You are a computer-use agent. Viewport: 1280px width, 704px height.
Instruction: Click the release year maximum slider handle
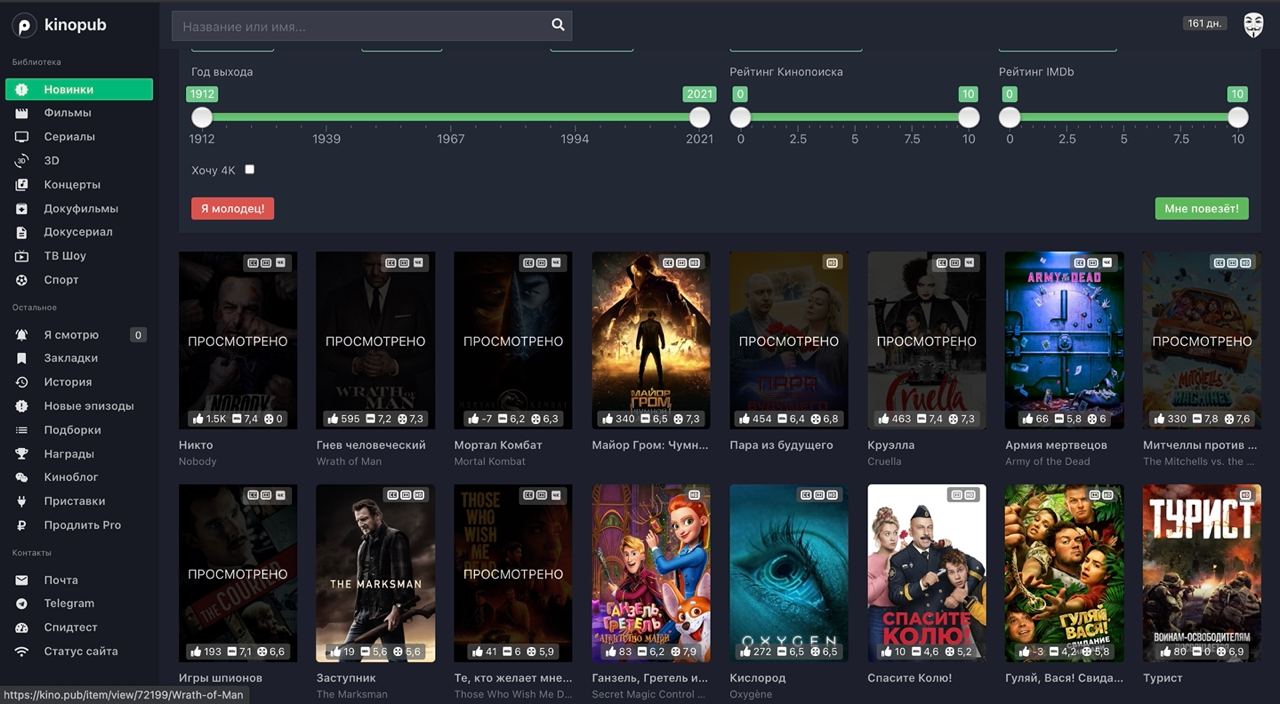pos(700,117)
